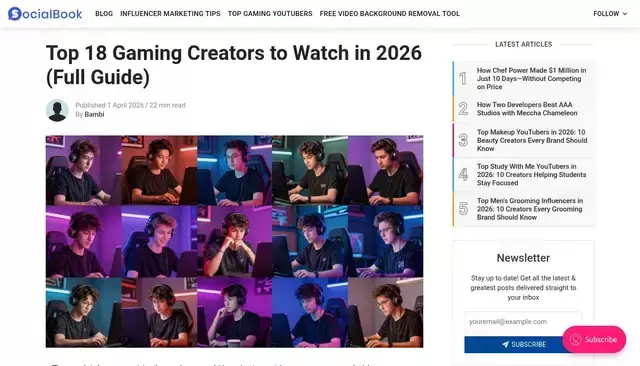The width and height of the screenshot is (640, 366).
Task: Click the blue SUBSCRIBE newsletter button
Action: pyautogui.click(x=523, y=344)
